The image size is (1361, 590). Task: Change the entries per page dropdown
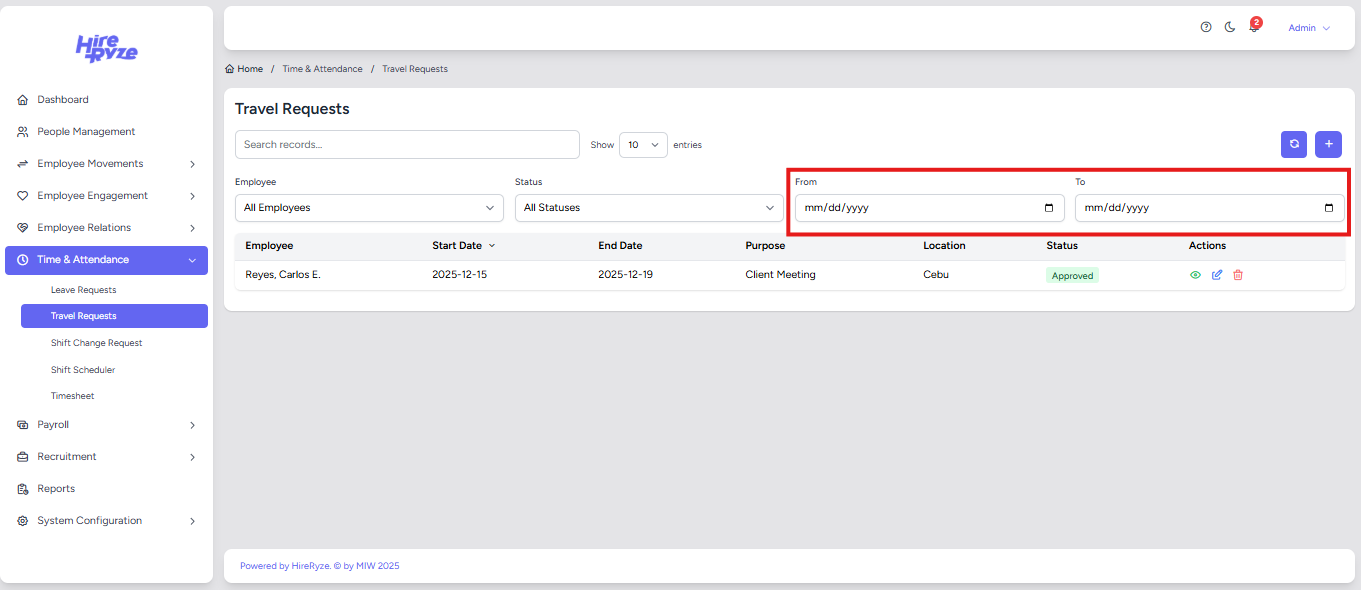tap(643, 145)
